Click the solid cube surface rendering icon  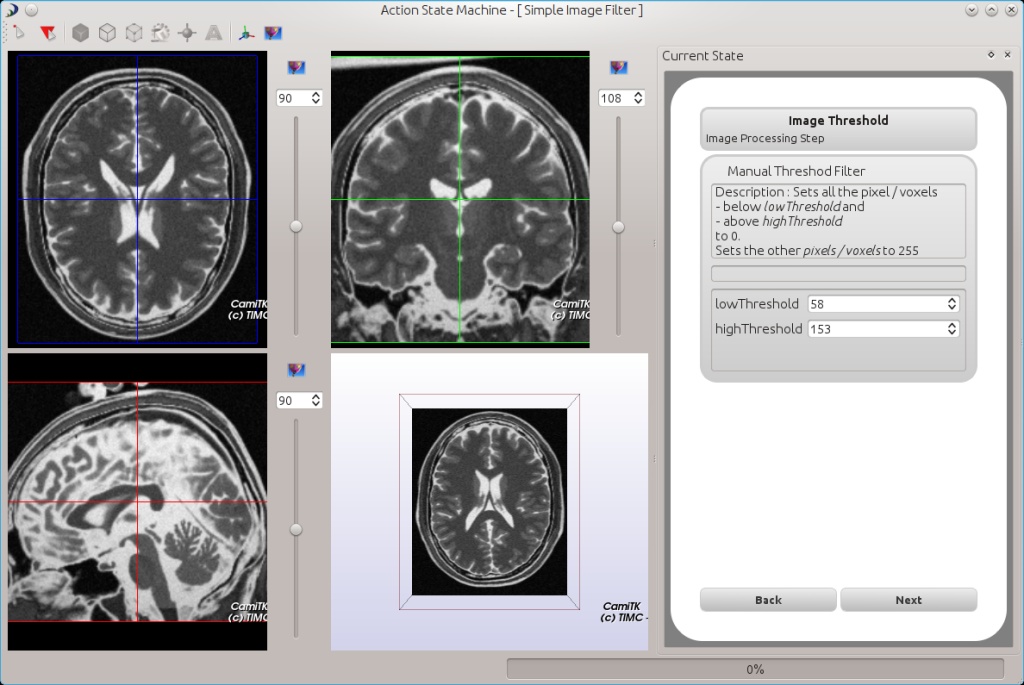pos(80,33)
